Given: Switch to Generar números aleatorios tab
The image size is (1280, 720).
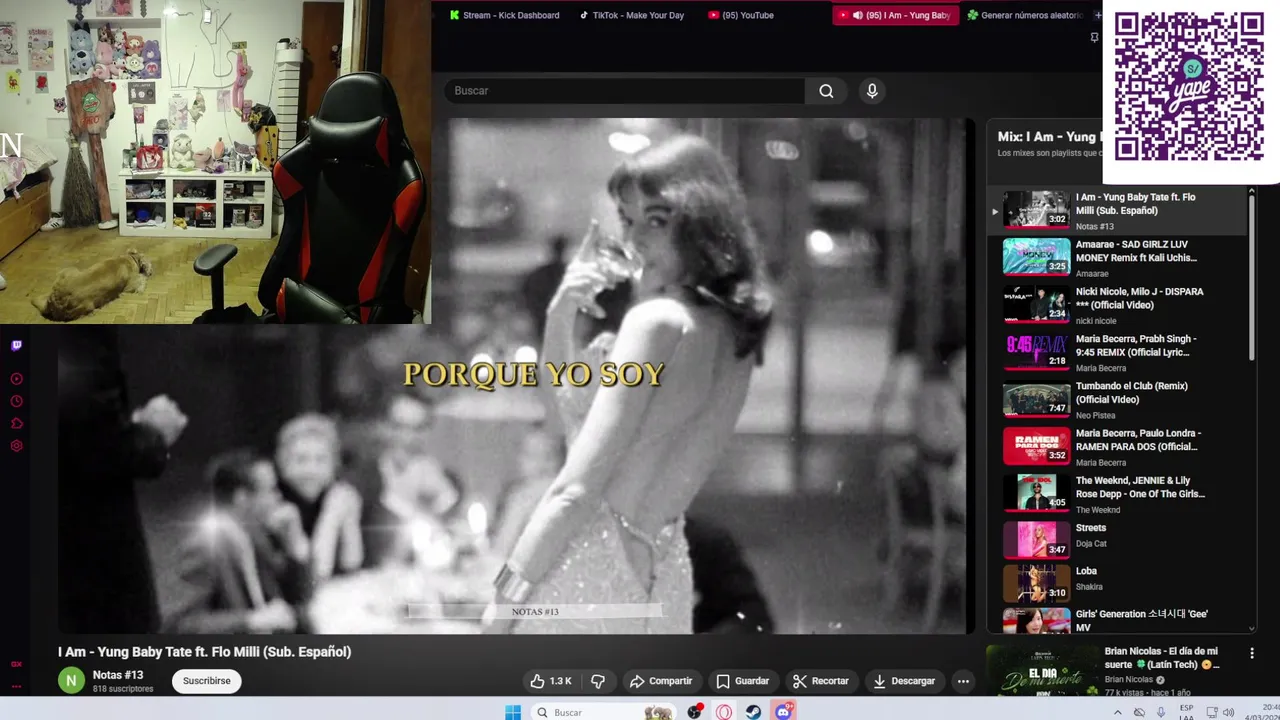Looking at the screenshot, I should (x=1025, y=15).
